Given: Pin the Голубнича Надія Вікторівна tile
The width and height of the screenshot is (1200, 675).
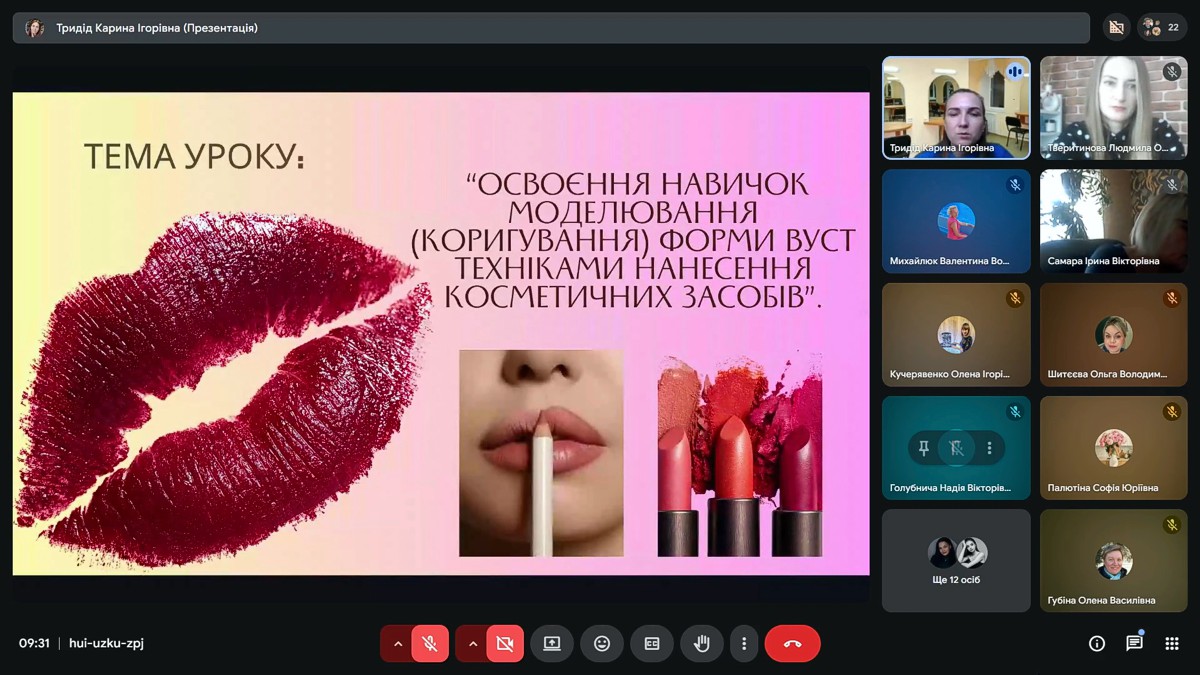Looking at the screenshot, I should 923,448.
